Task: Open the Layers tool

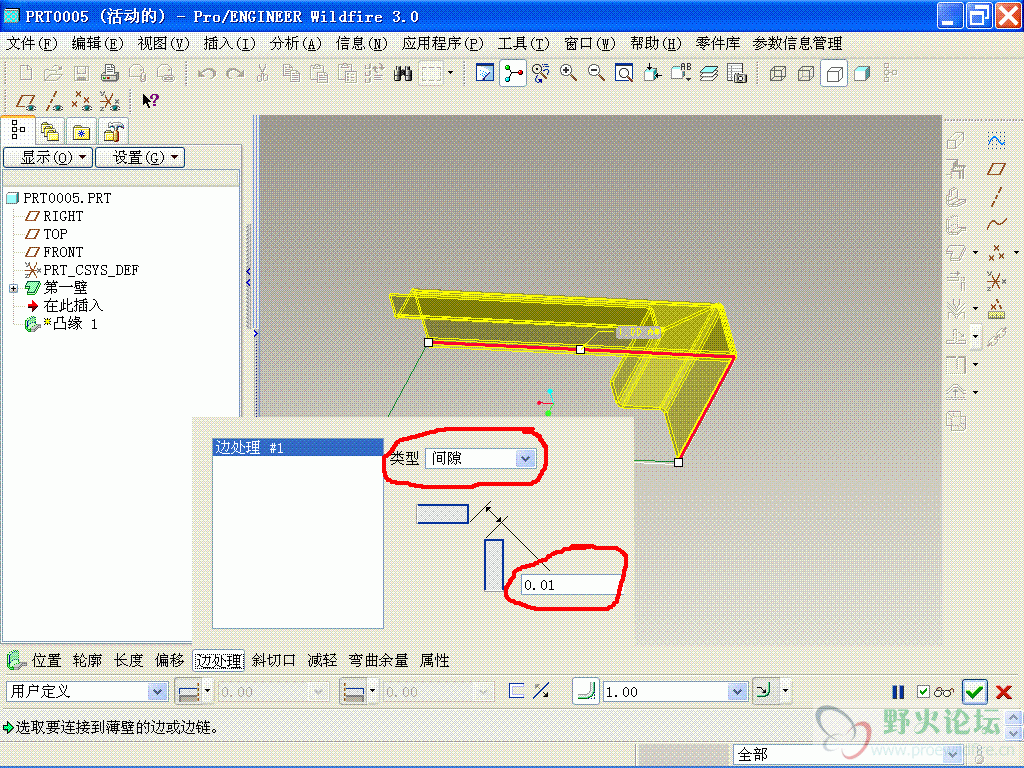Action: point(709,73)
